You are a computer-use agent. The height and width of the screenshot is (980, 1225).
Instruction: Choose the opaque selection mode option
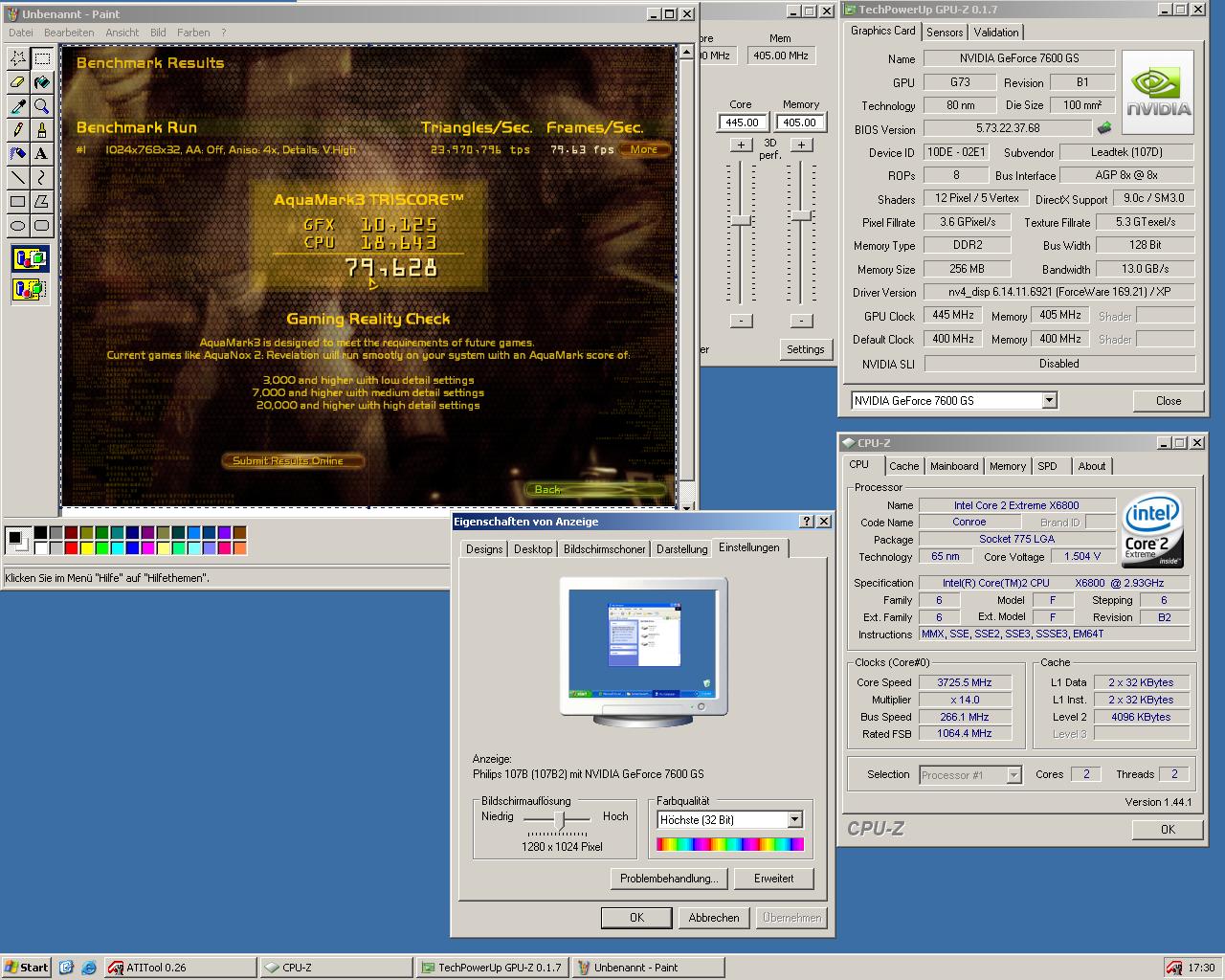(x=30, y=258)
